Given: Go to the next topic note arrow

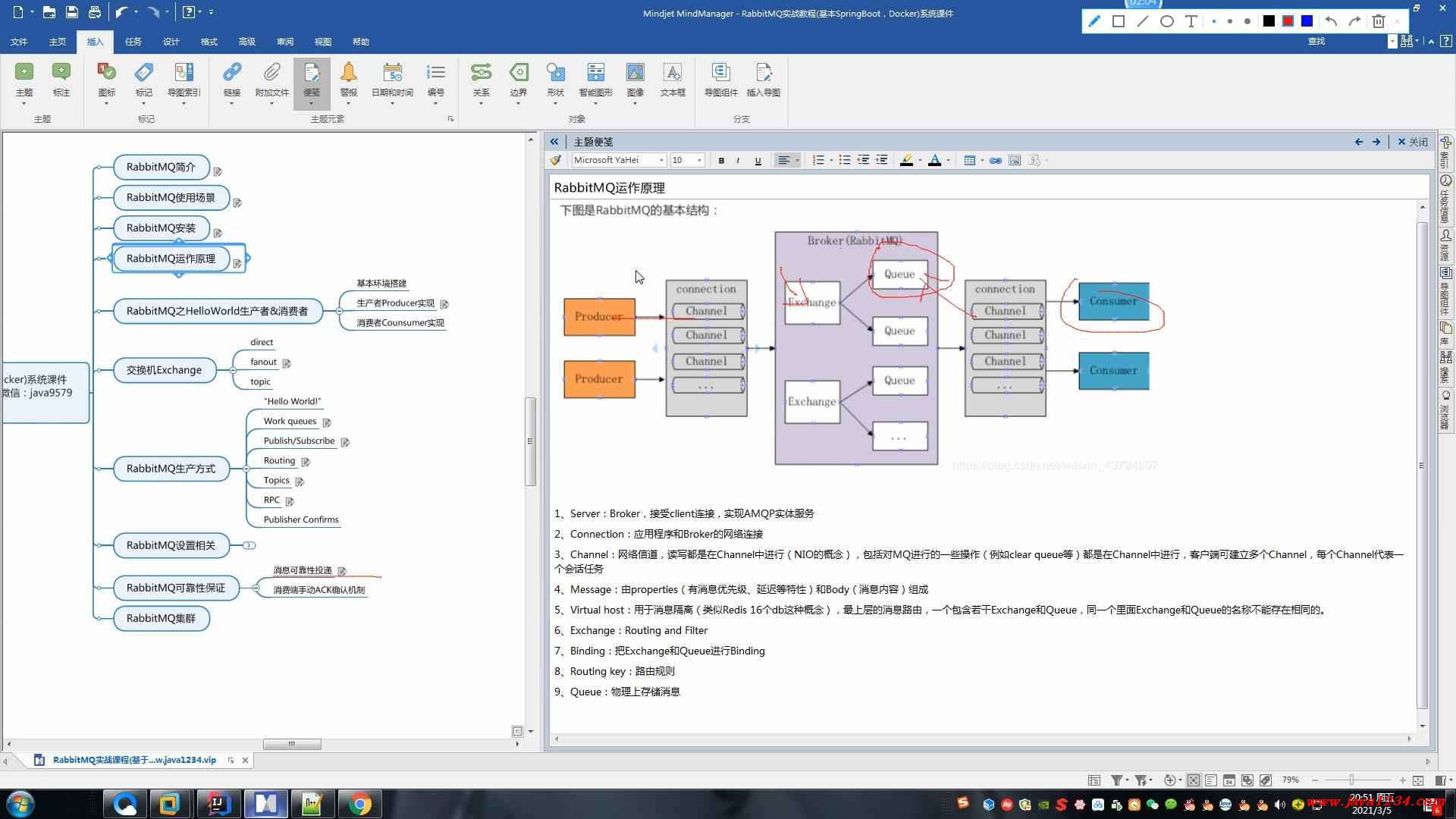Looking at the screenshot, I should pos(1376,142).
